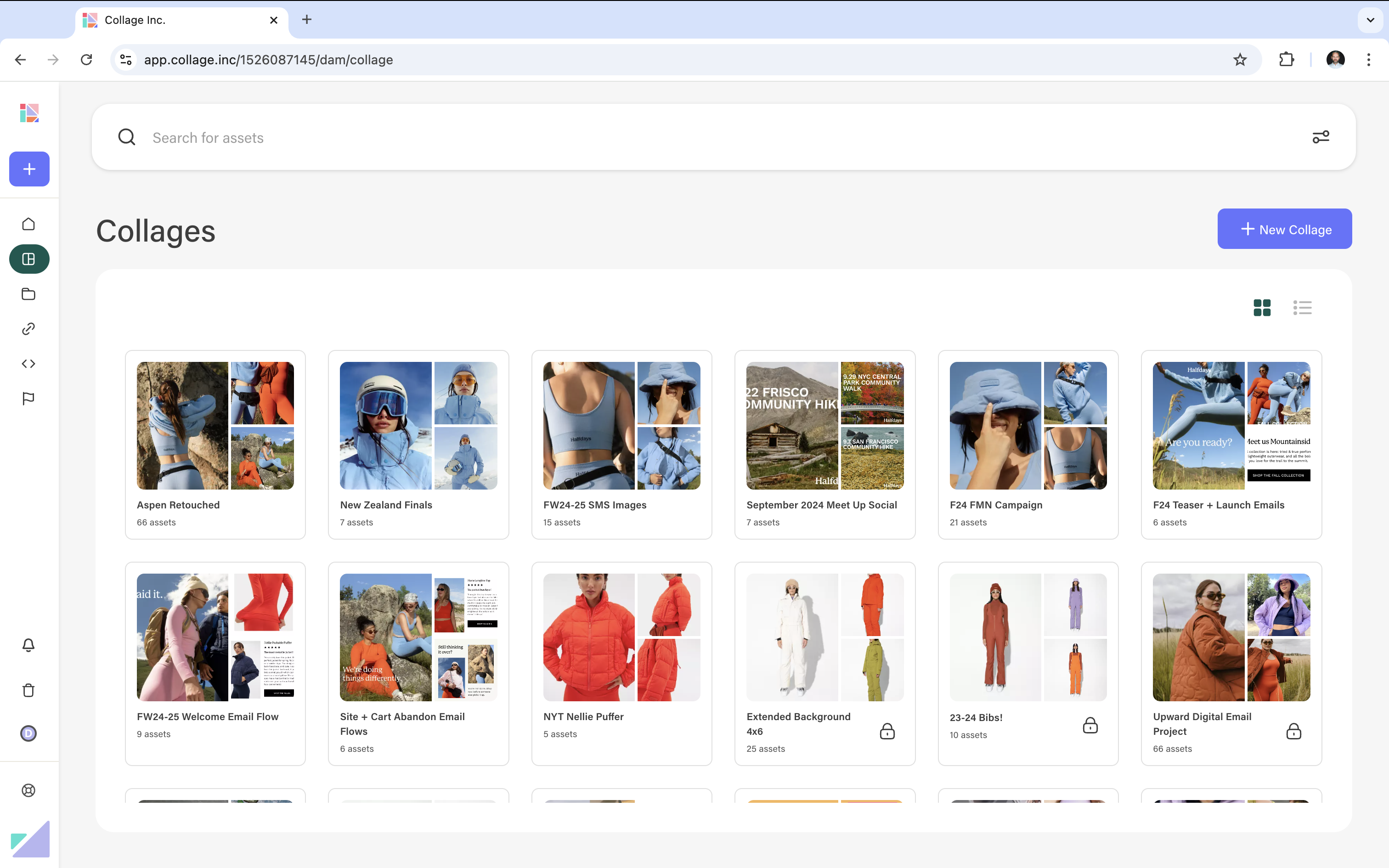Select the flag icon in the sidebar
1389x868 pixels.
click(x=28, y=399)
